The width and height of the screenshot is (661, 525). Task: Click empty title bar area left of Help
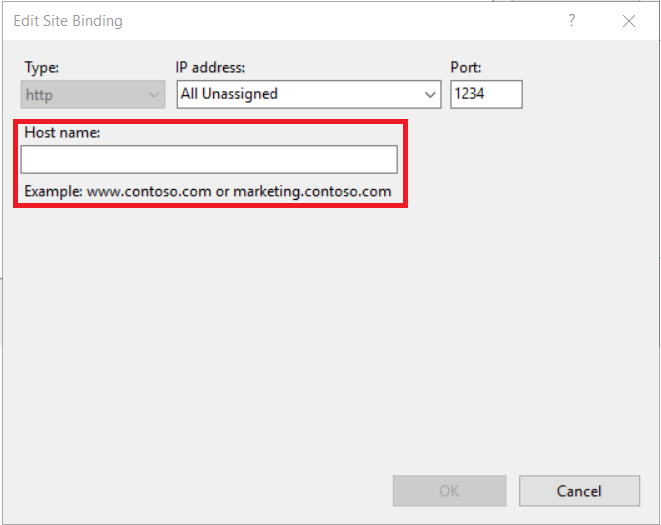click(x=350, y=20)
